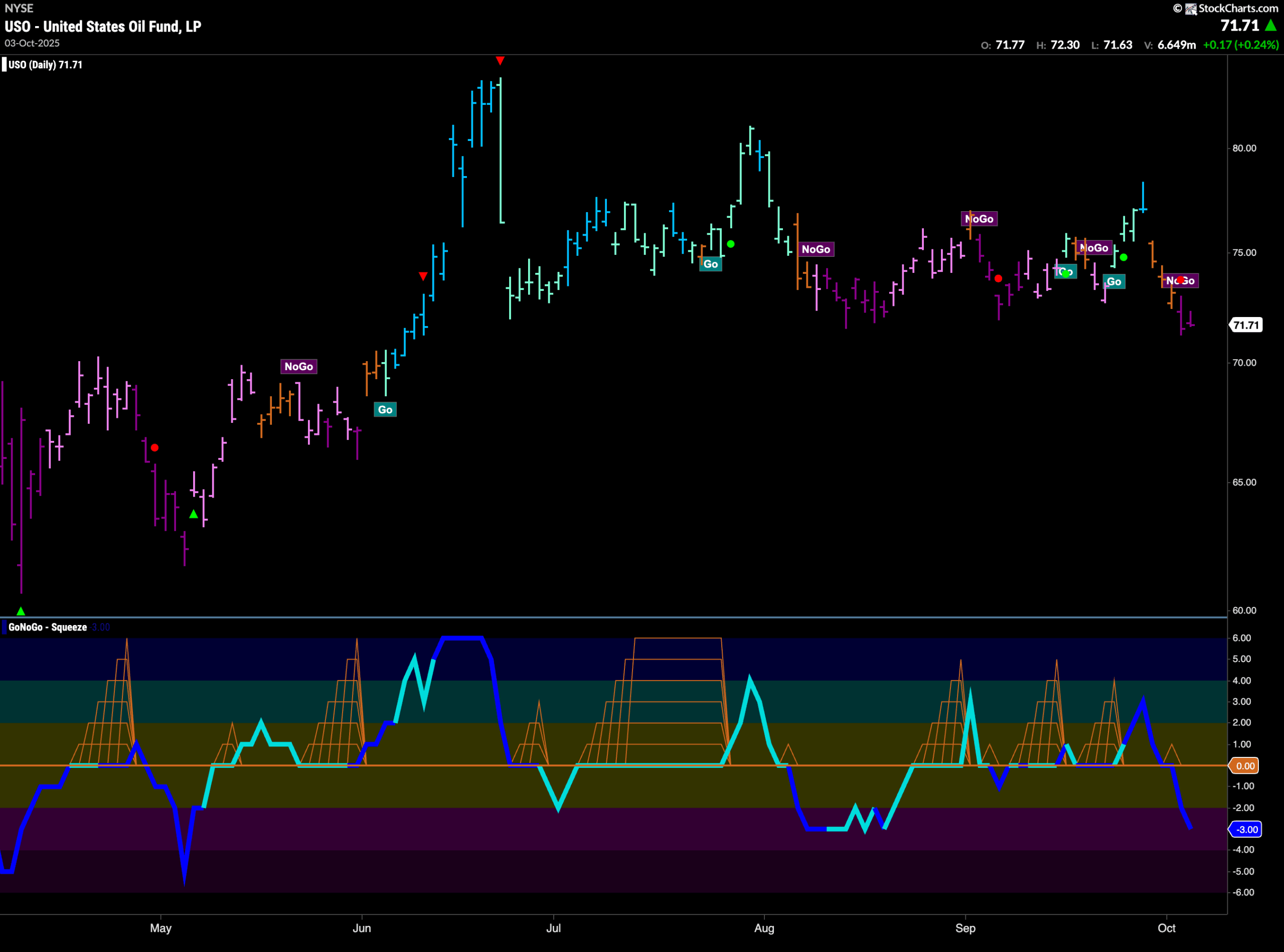The width and height of the screenshot is (1284, 952).
Task: Click the '-6.00' oscillator axis label
Action: (x=1242, y=893)
